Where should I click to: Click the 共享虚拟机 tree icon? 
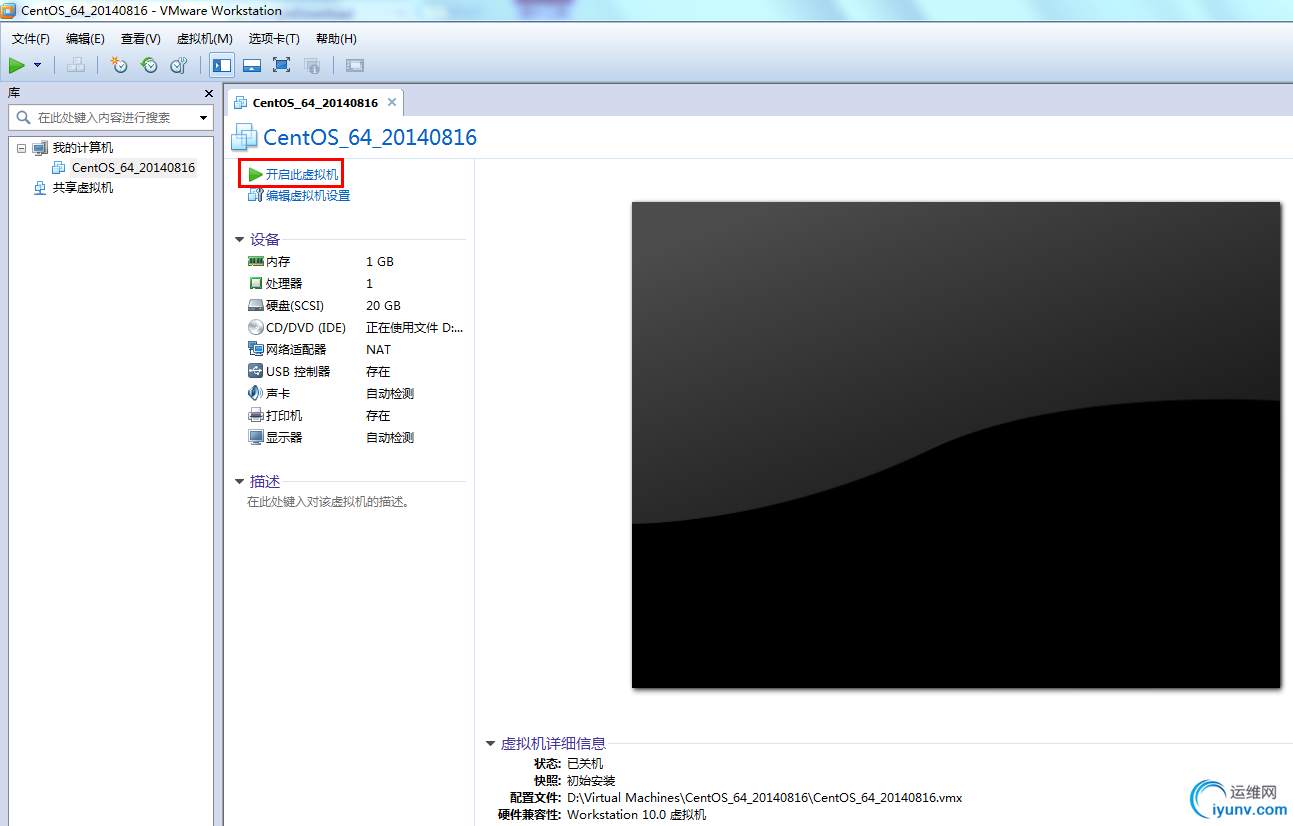(40, 188)
